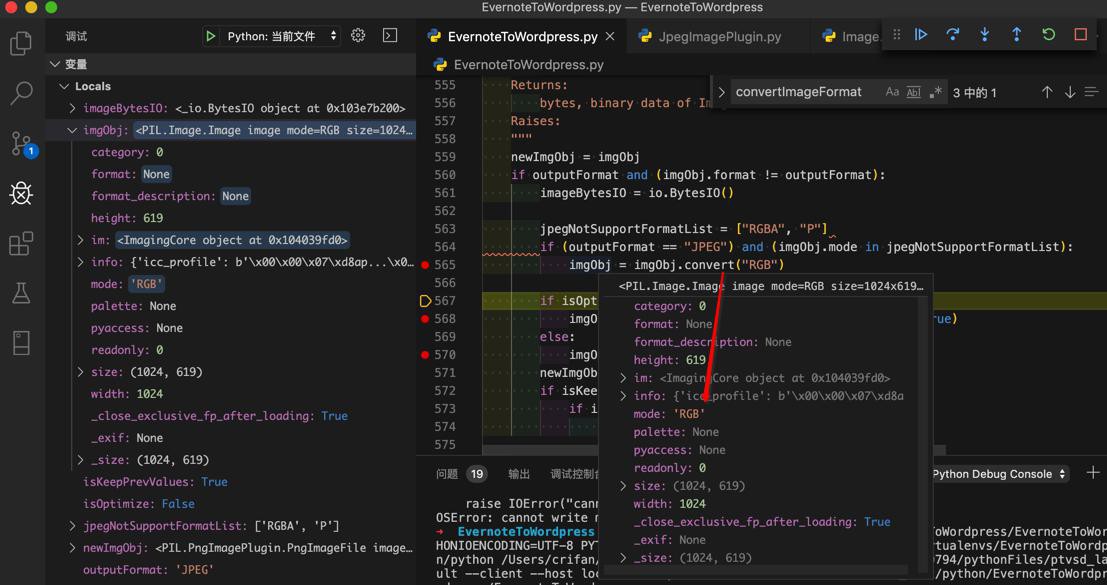Toggle breakpoint on line 568
The width and height of the screenshot is (1107, 585).
tap(425, 318)
